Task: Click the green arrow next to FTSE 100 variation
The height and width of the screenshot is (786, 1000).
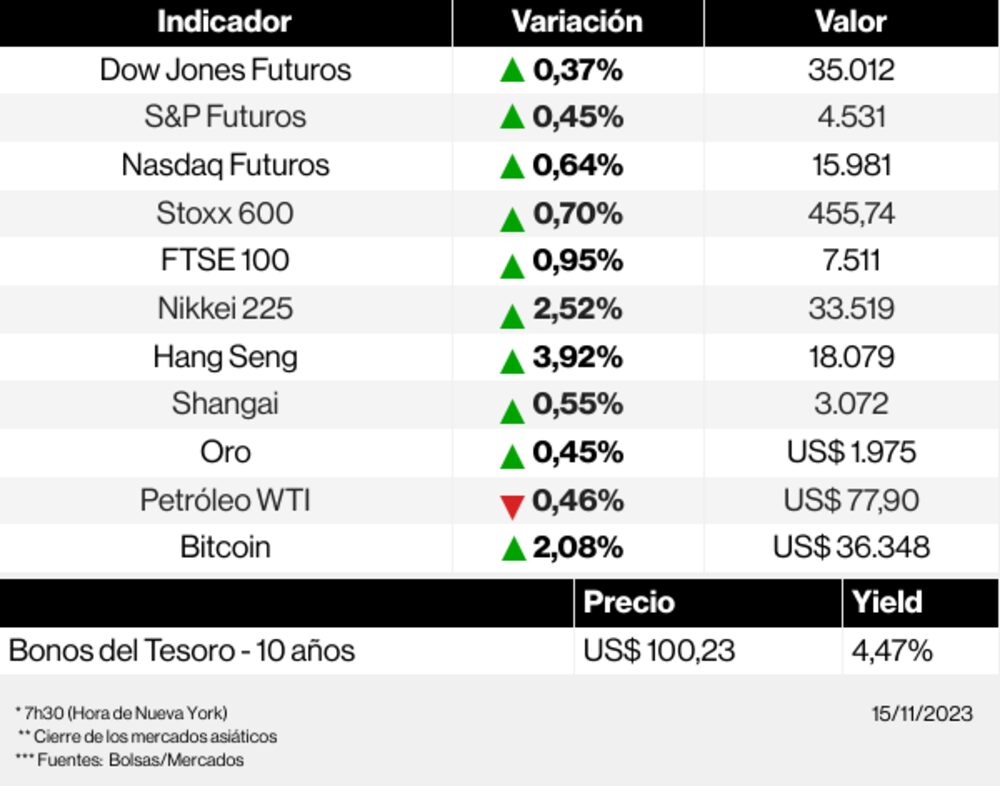Action: pos(512,265)
